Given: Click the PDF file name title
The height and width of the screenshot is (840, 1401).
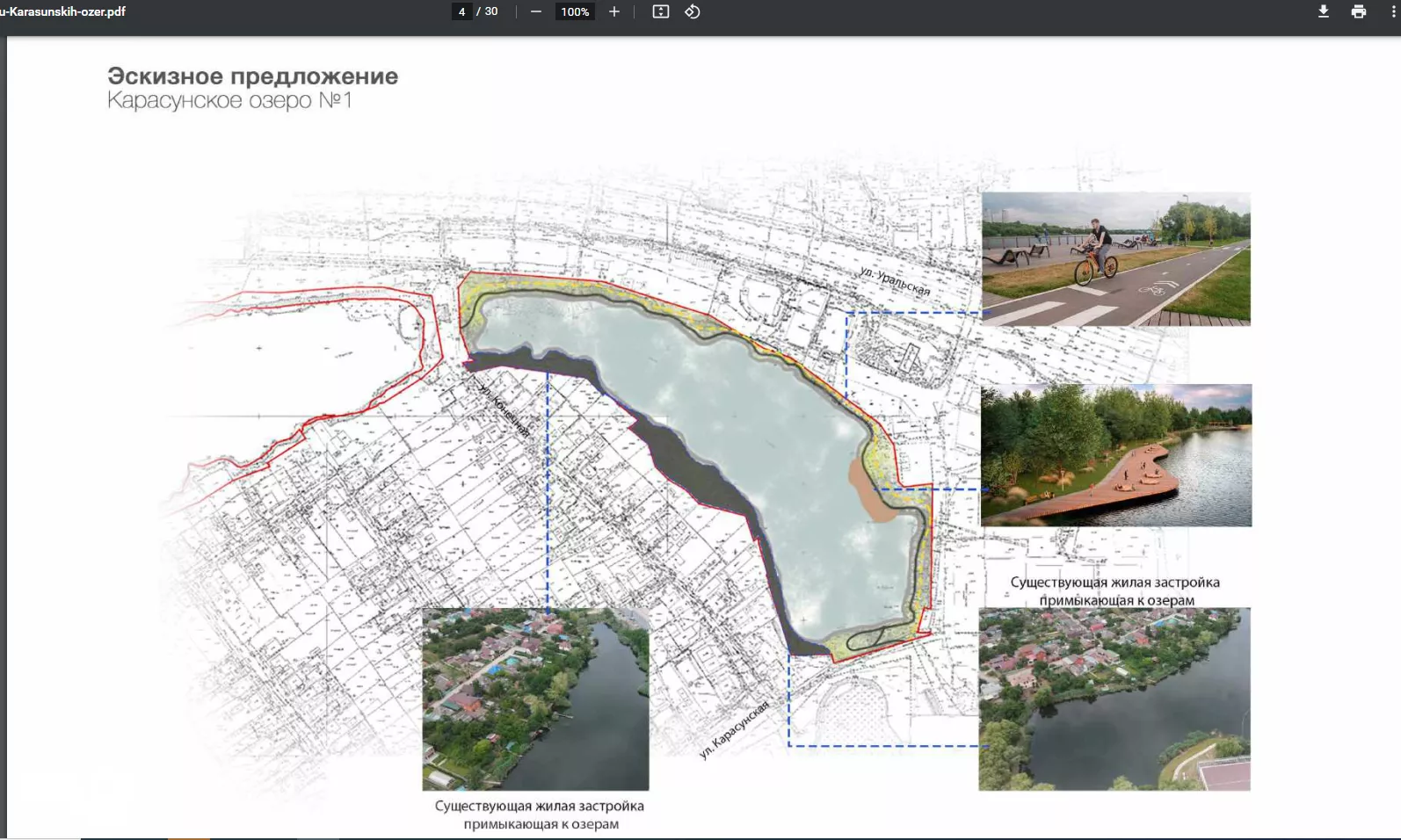Looking at the screenshot, I should pos(63,11).
